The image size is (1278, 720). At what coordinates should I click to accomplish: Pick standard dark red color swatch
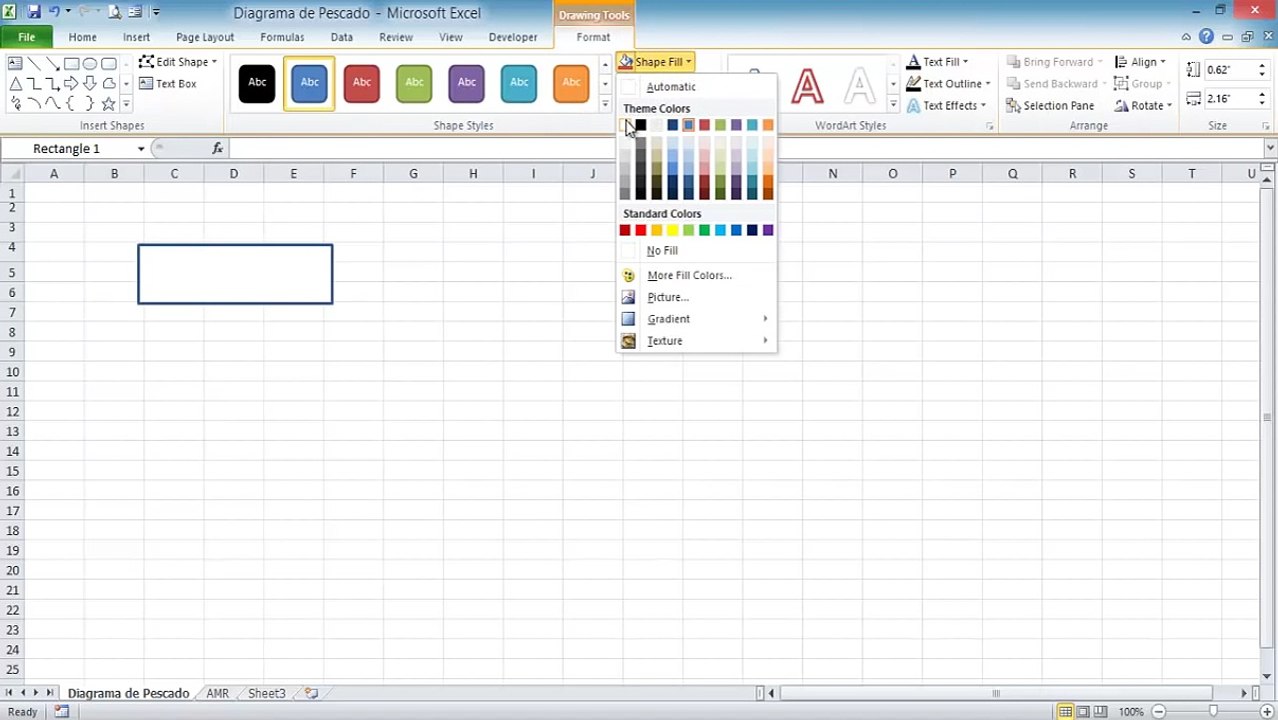point(625,230)
